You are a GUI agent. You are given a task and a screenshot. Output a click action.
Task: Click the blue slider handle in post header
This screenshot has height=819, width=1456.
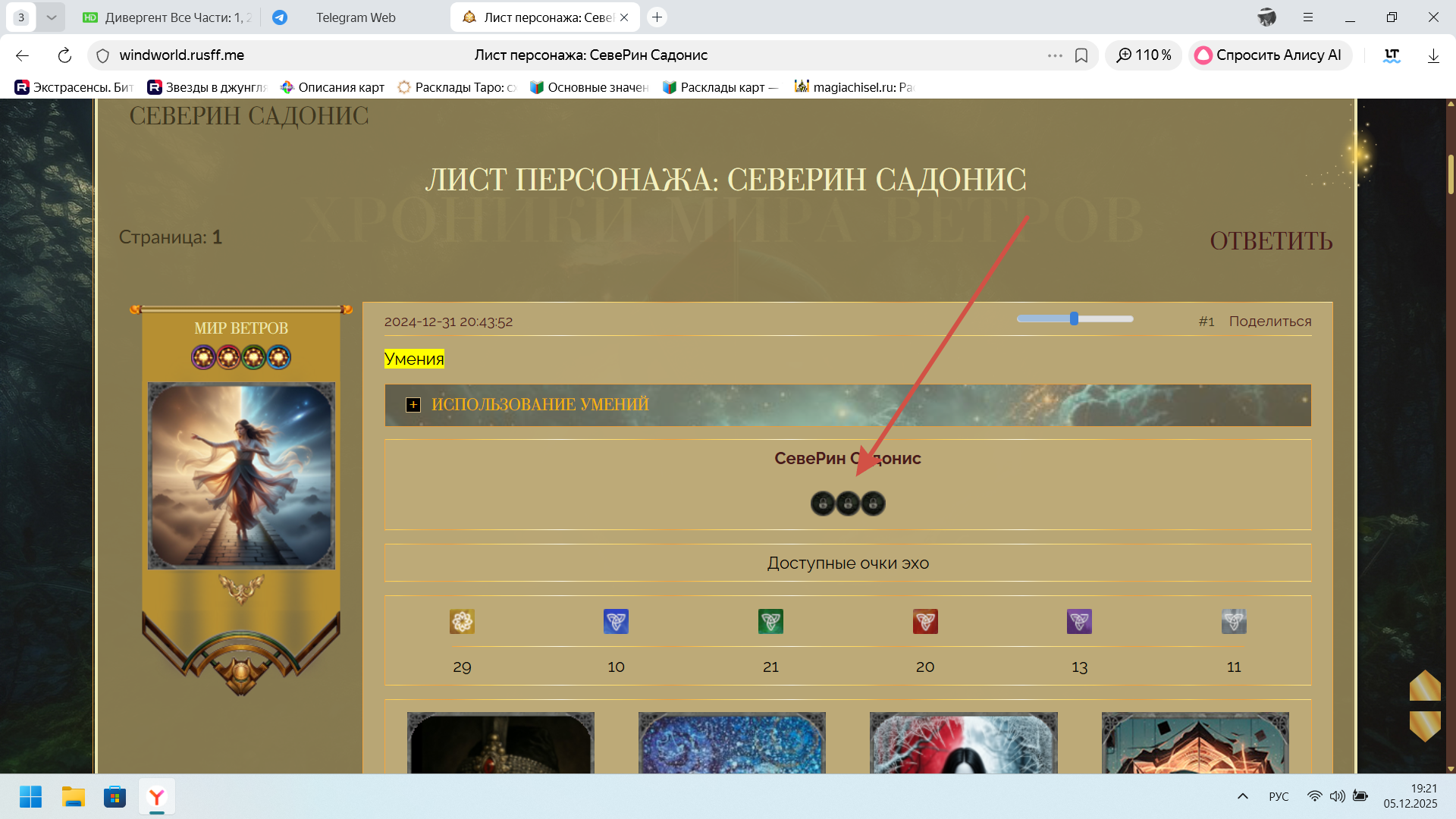click(1074, 319)
